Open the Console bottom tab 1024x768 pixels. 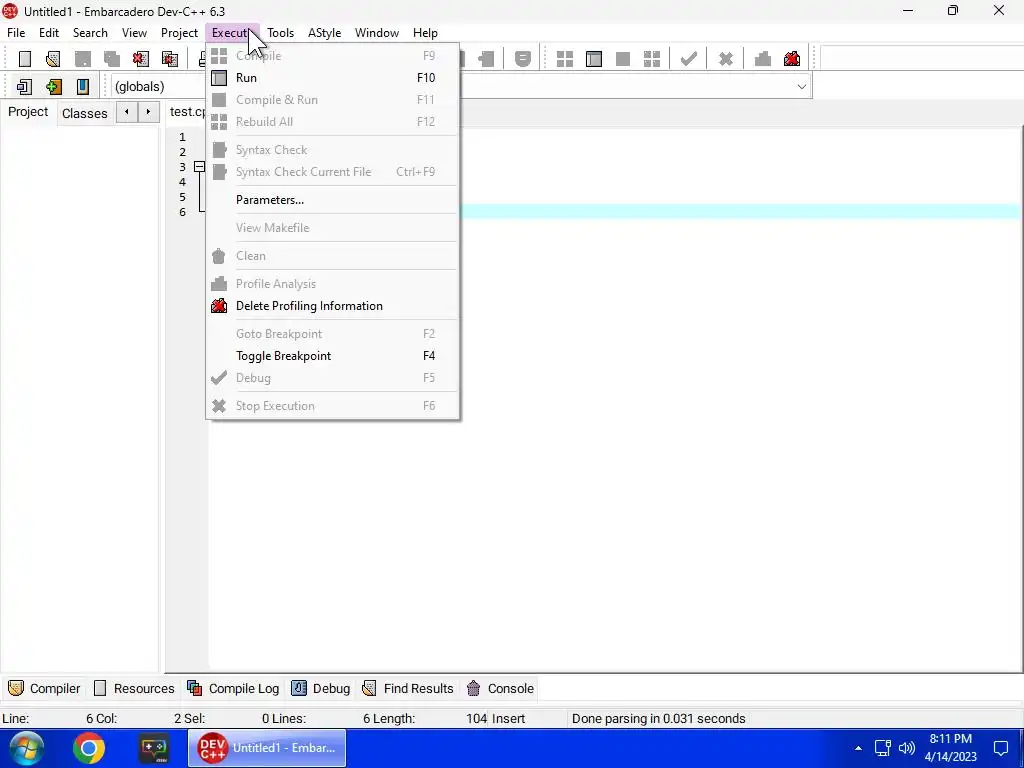tap(500, 688)
